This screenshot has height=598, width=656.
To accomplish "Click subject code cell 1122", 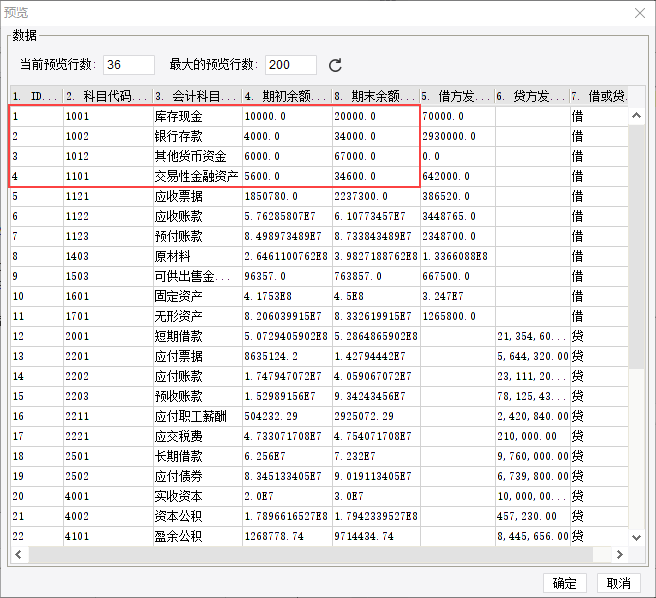I will pos(108,216).
